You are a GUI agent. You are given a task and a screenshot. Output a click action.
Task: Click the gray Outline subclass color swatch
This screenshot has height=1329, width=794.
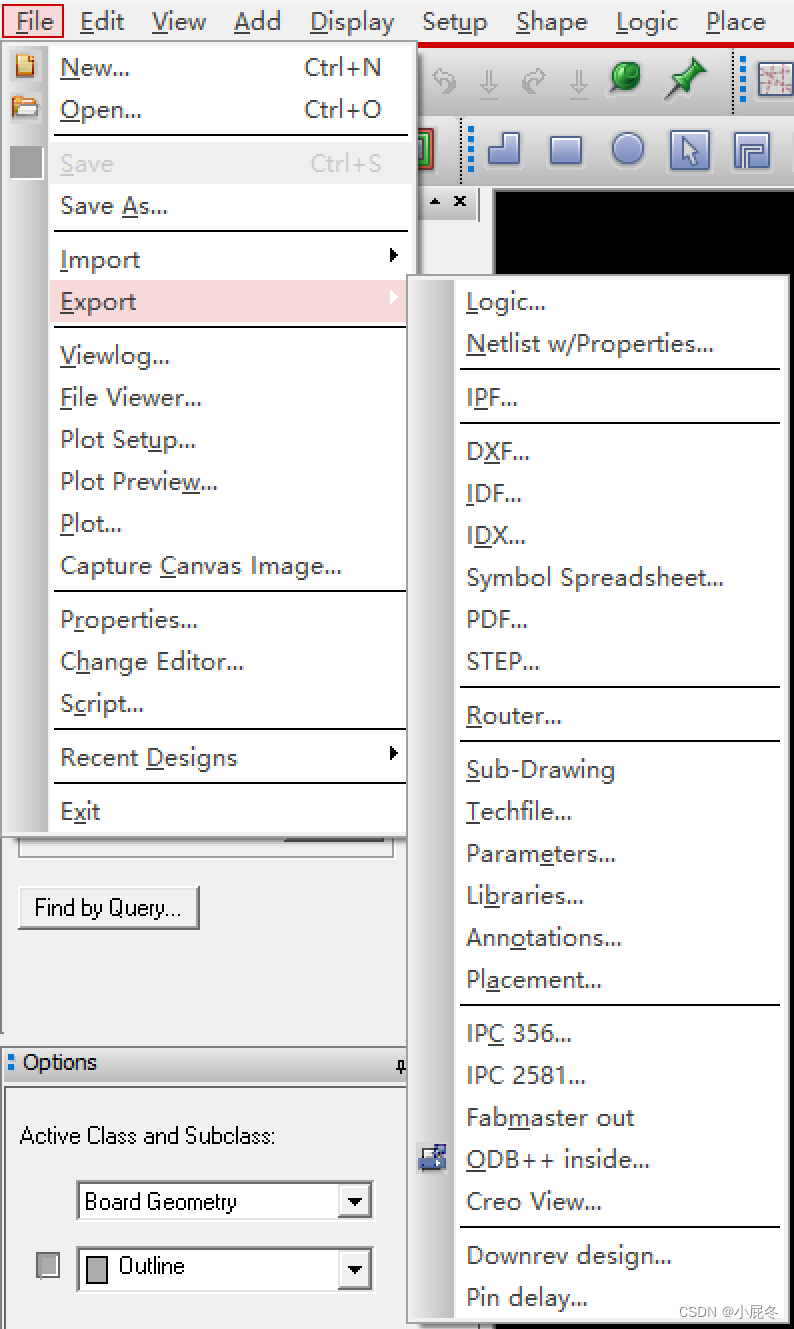(97, 1270)
